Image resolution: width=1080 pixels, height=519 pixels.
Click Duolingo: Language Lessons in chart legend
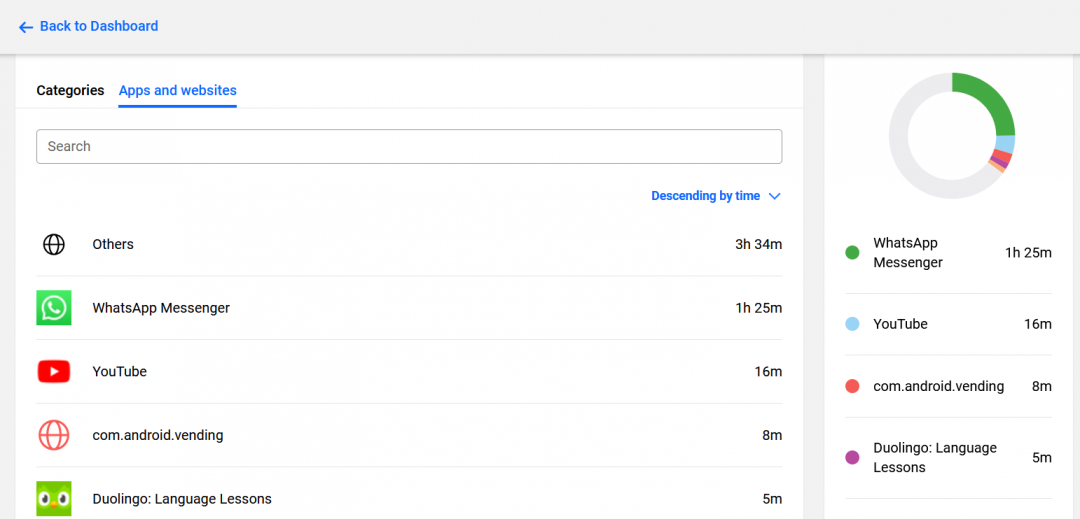[x=935, y=458]
